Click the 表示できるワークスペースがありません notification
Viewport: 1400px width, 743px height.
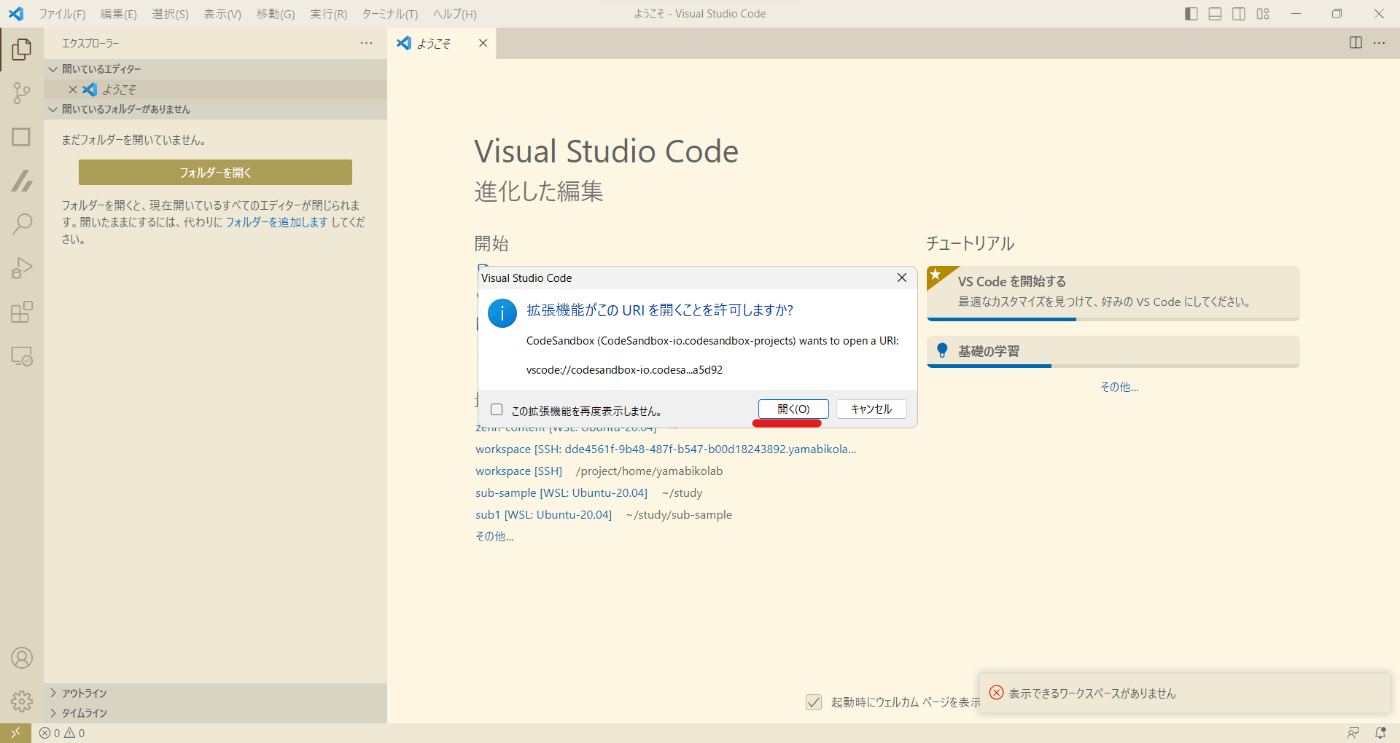pyautogui.click(x=1185, y=693)
